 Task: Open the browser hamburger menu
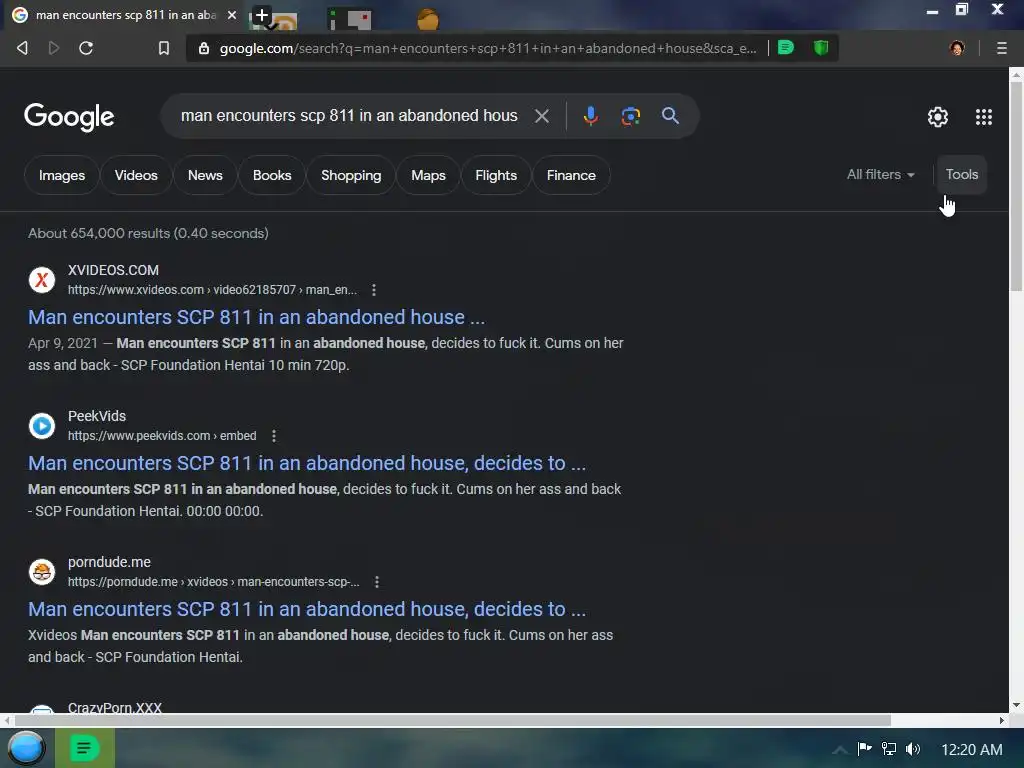1001,48
